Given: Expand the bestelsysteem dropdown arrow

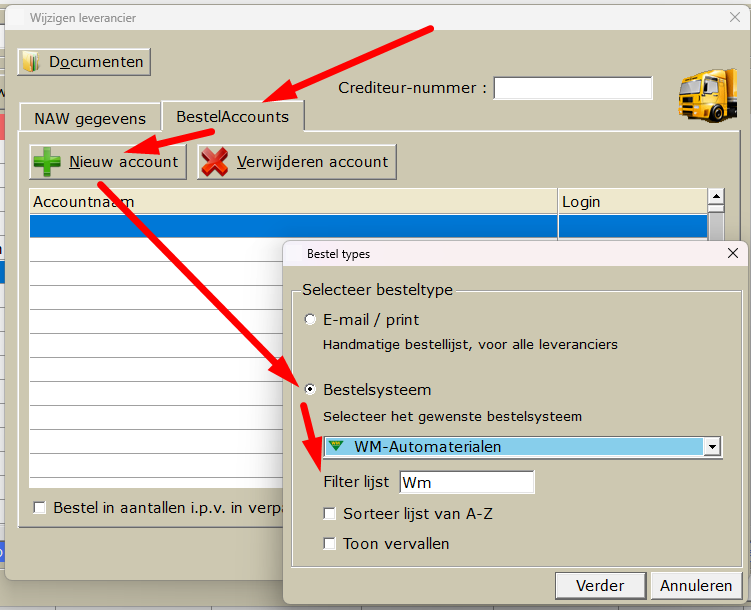Looking at the screenshot, I should click(712, 447).
